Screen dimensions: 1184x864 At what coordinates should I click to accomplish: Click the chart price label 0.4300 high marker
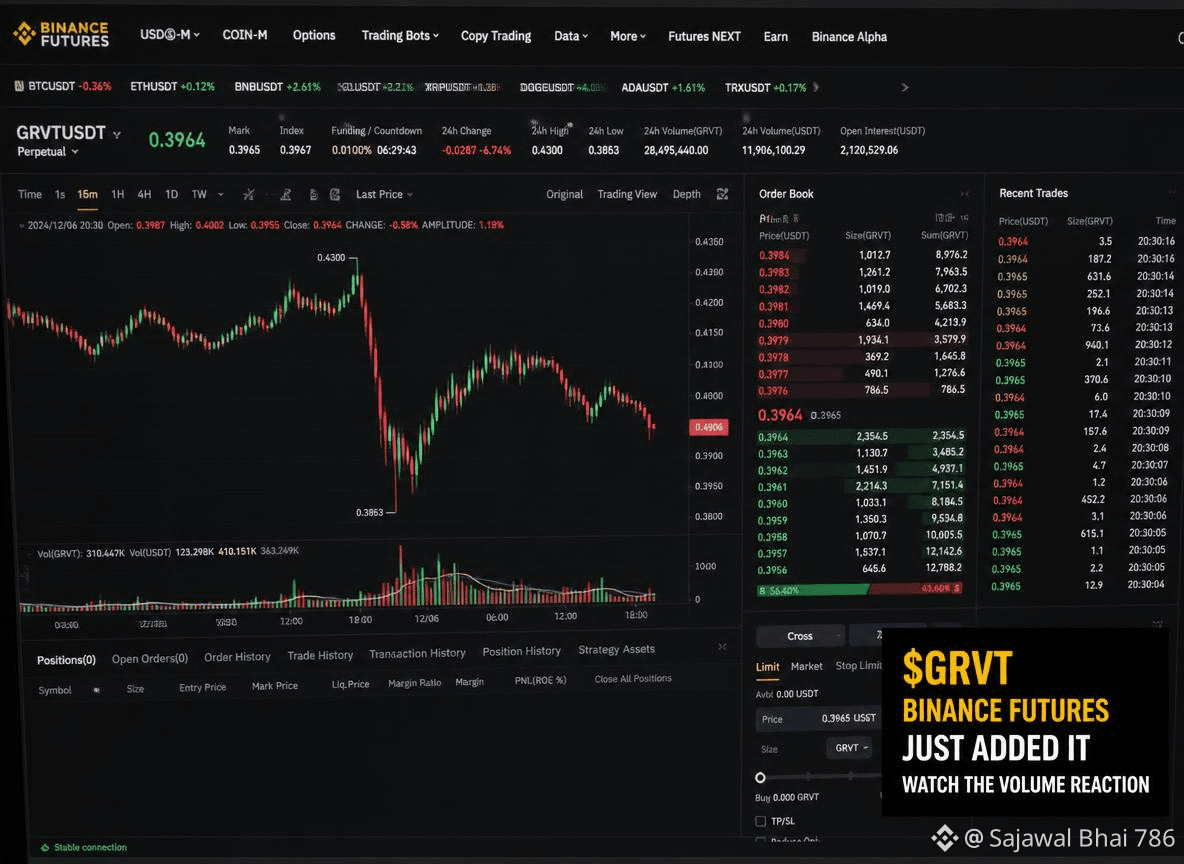click(x=331, y=258)
